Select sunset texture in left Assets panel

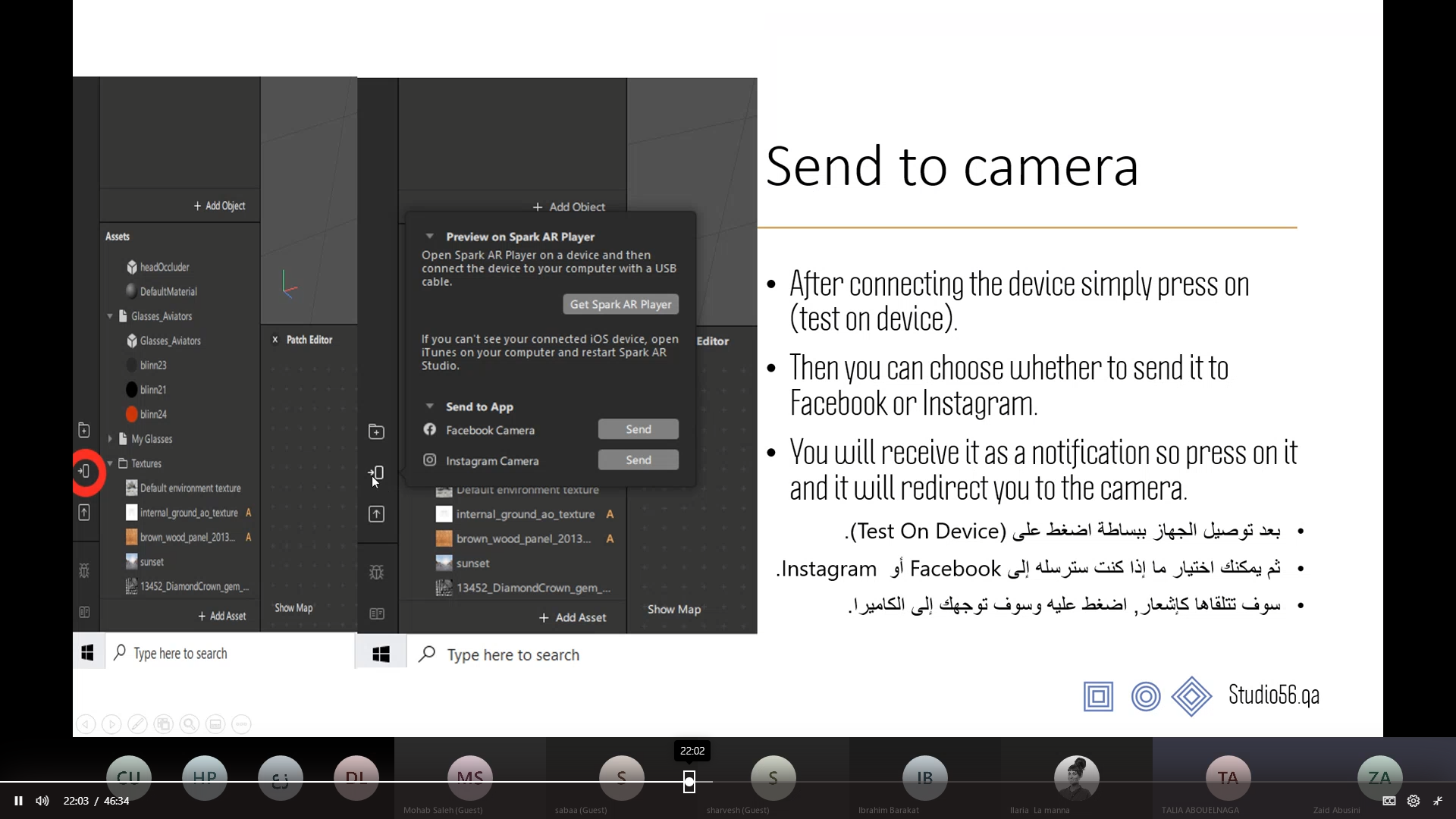pos(145,562)
